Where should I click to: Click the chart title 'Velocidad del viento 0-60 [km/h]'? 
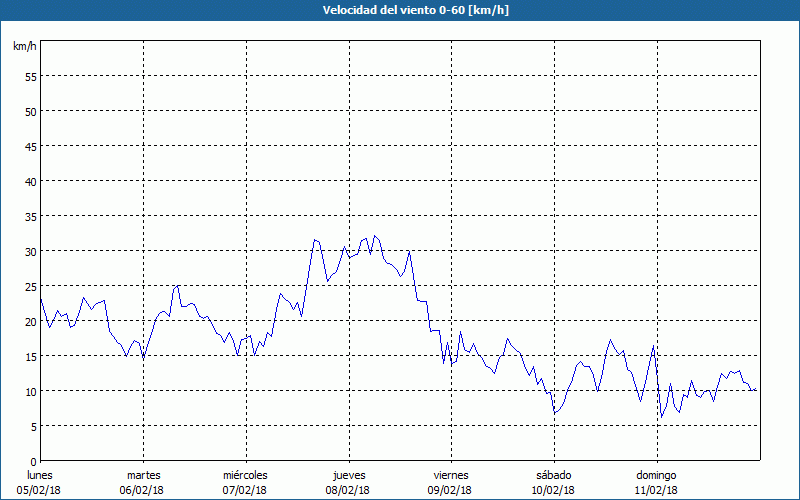(399, 10)
